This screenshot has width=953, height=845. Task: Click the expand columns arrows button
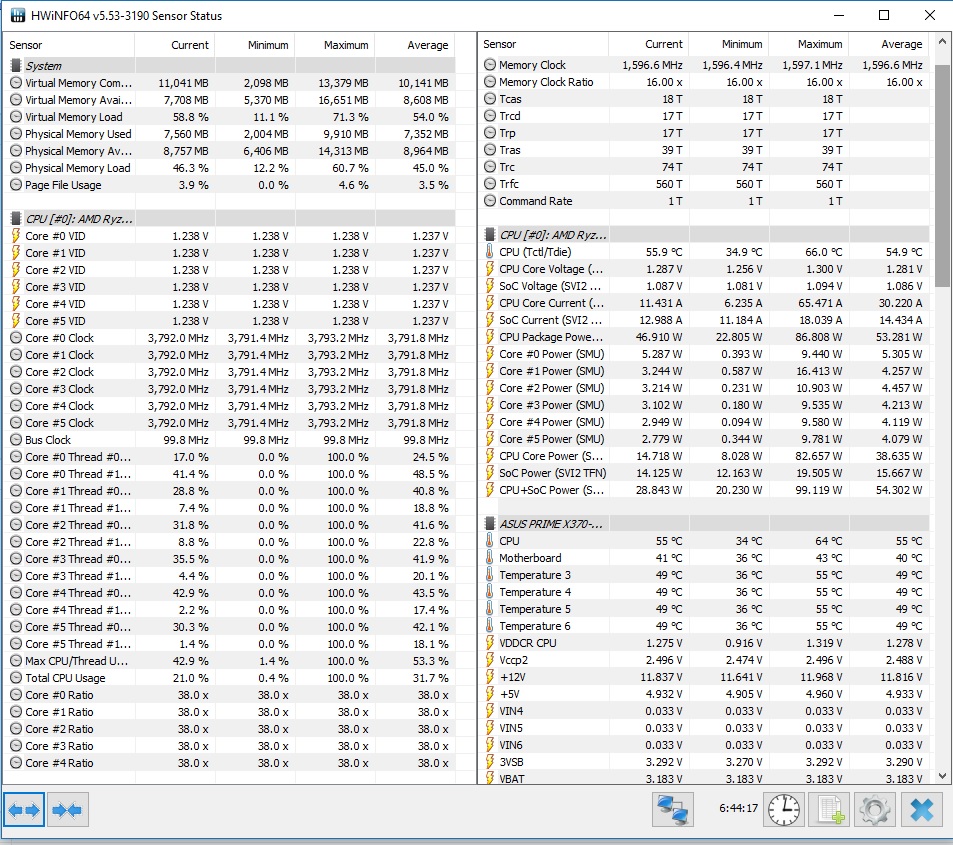tap(24, 809)
